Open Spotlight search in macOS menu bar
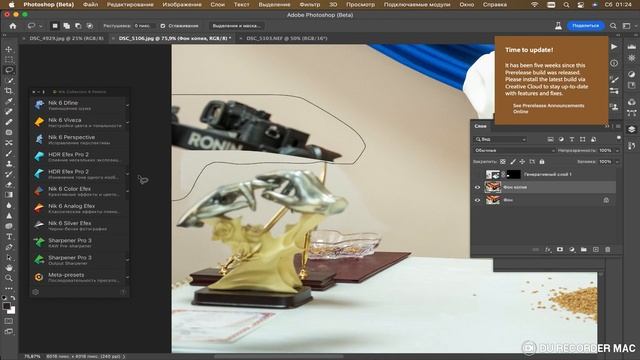Screen dimensions: 640x360 pos(566,4)
